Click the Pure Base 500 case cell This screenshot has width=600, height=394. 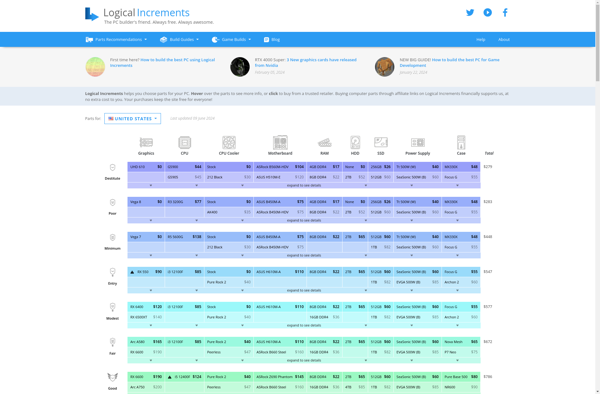461,377
